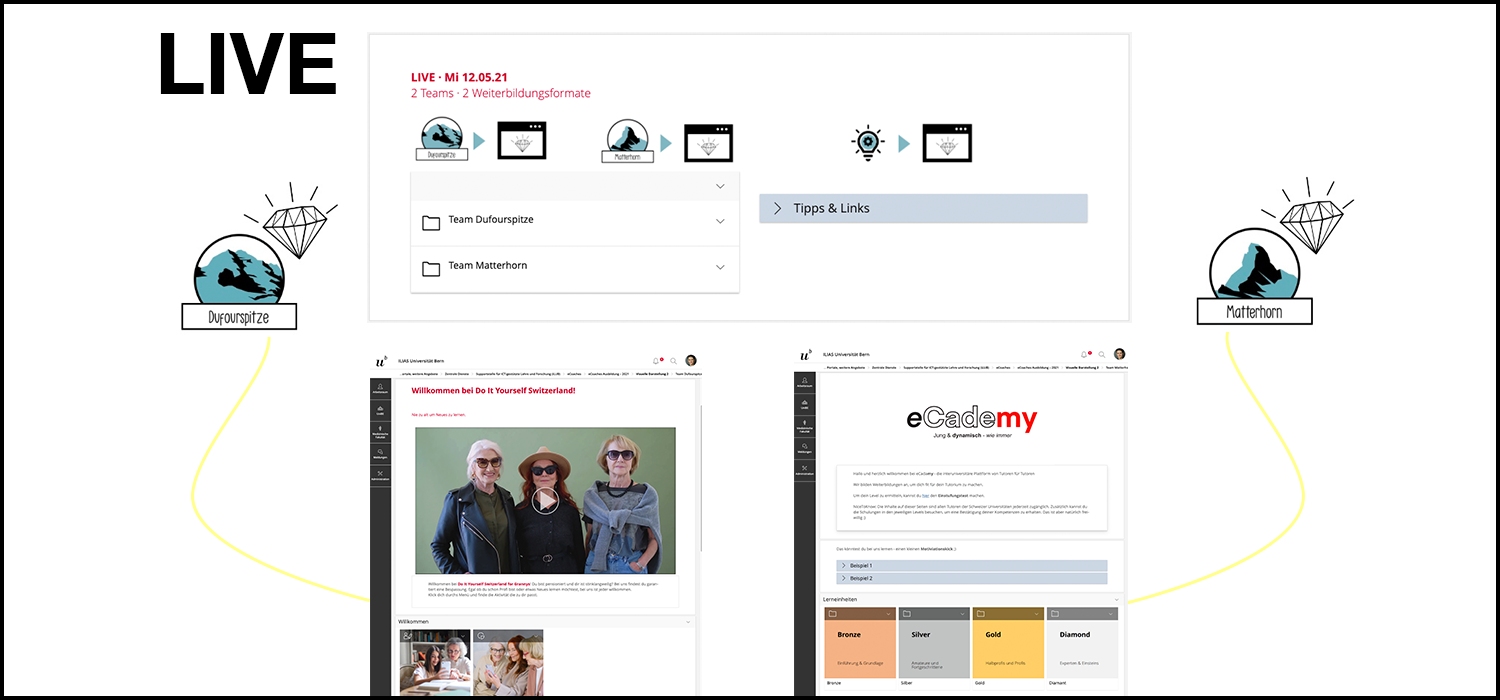Open notifications bell in the eCademy page
The height and width of the screenshot is (700, 1500).
[1084, 354]
